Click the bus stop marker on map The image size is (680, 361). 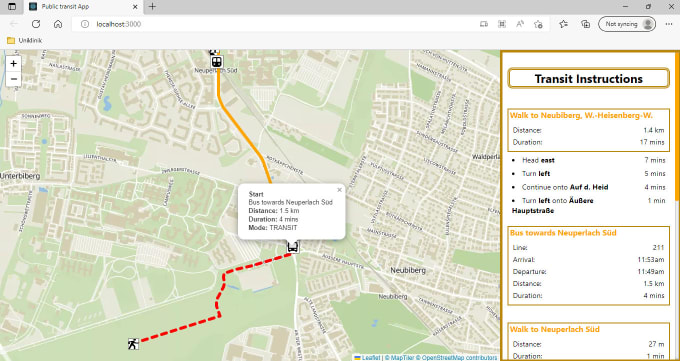tap(293, 247)
